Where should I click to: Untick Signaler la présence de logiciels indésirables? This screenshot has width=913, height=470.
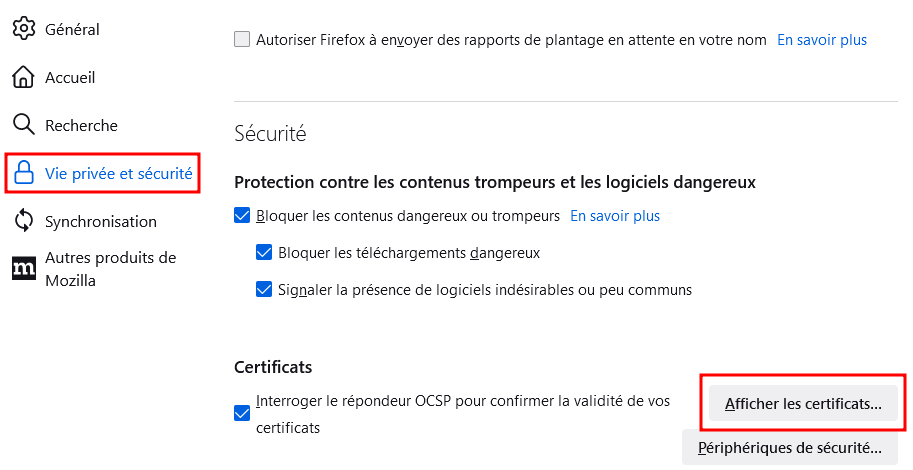[x=264, y=289]
